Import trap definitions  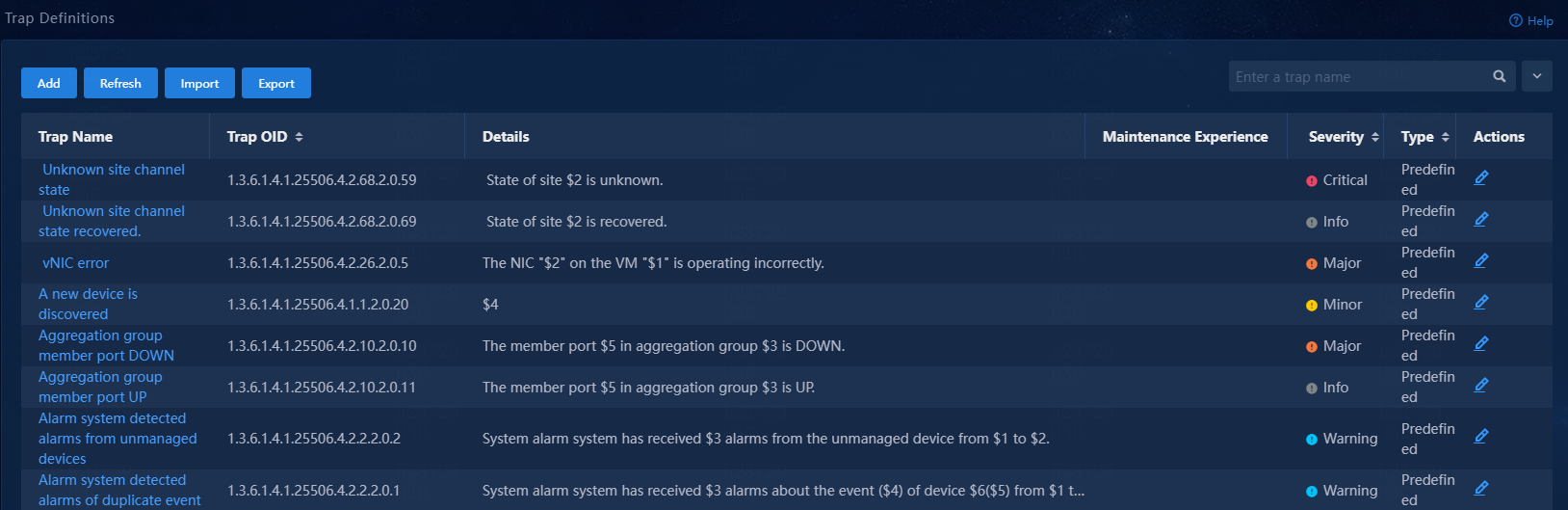pos(199,83)
